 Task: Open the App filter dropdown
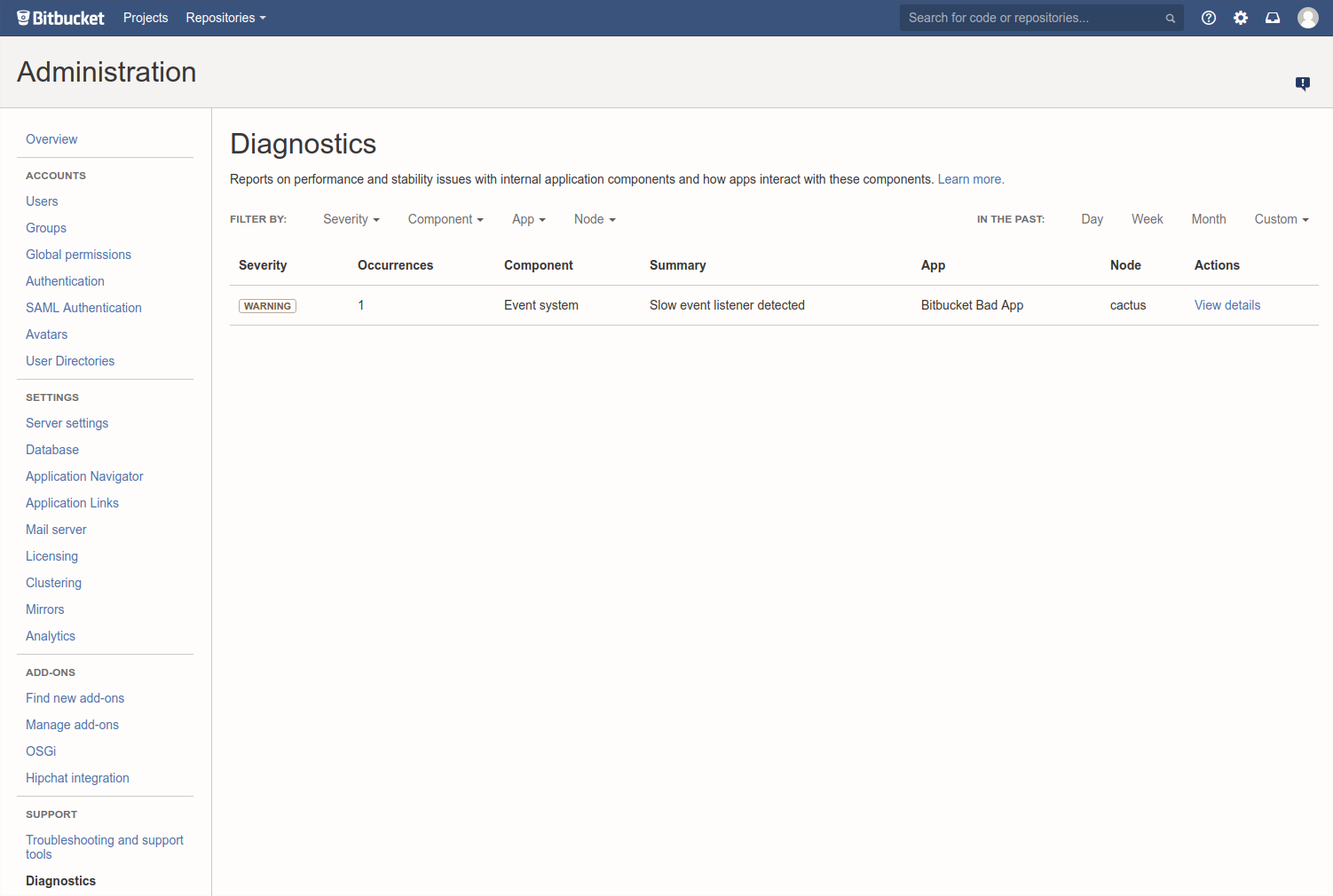528,219
